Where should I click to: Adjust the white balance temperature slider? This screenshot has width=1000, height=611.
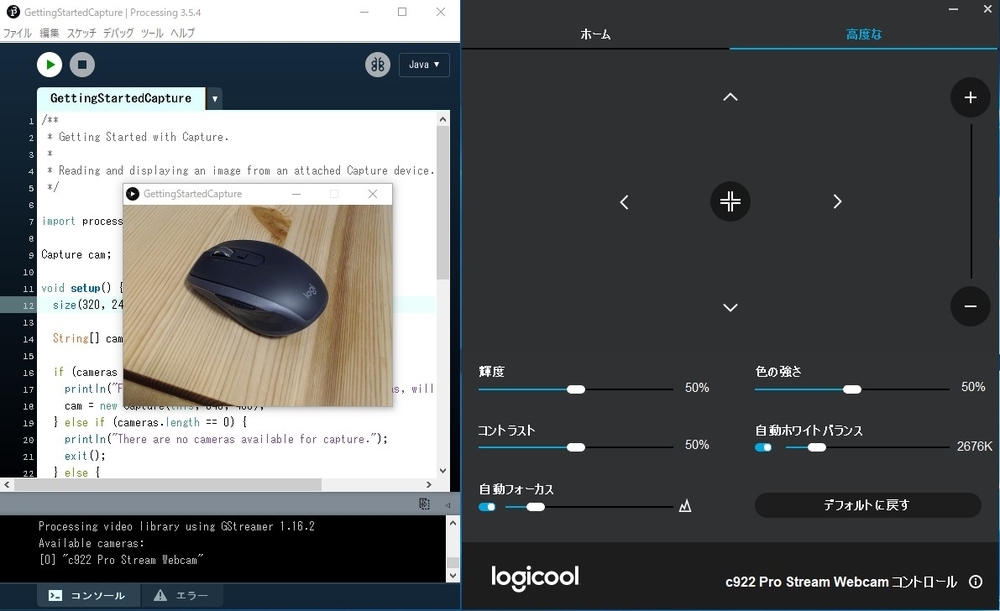point(867,447)
